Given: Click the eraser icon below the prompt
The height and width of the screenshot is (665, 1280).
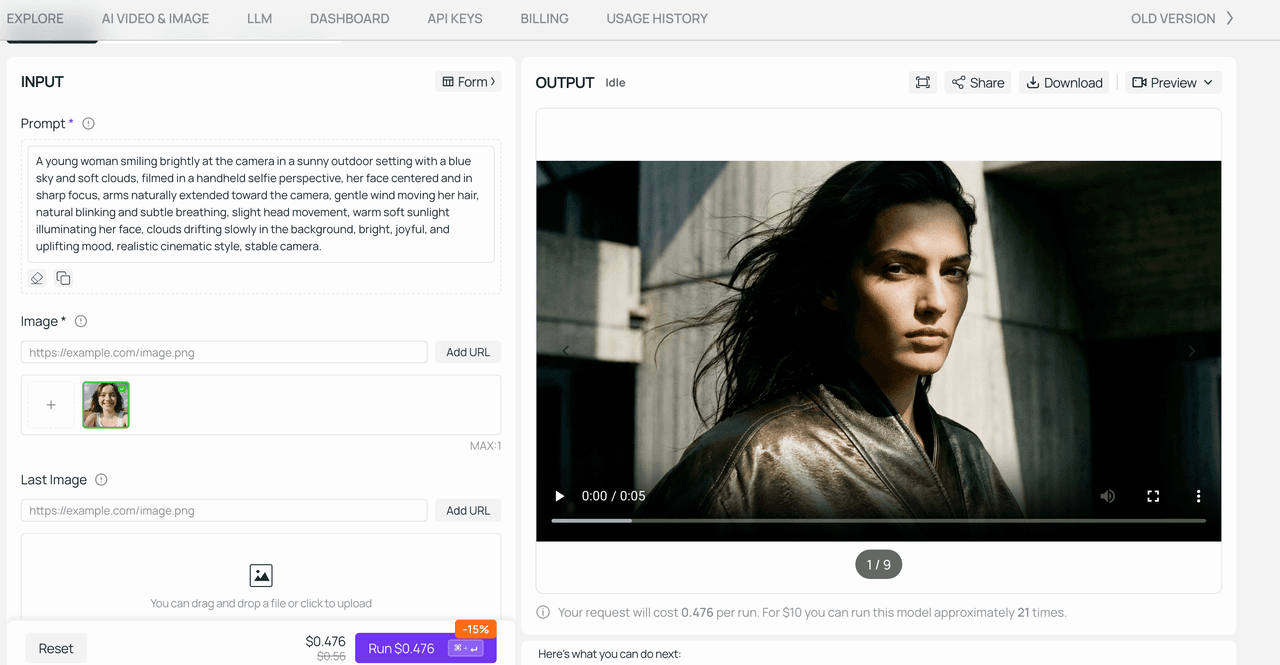Looking at the screenshot, I should 37,278.
